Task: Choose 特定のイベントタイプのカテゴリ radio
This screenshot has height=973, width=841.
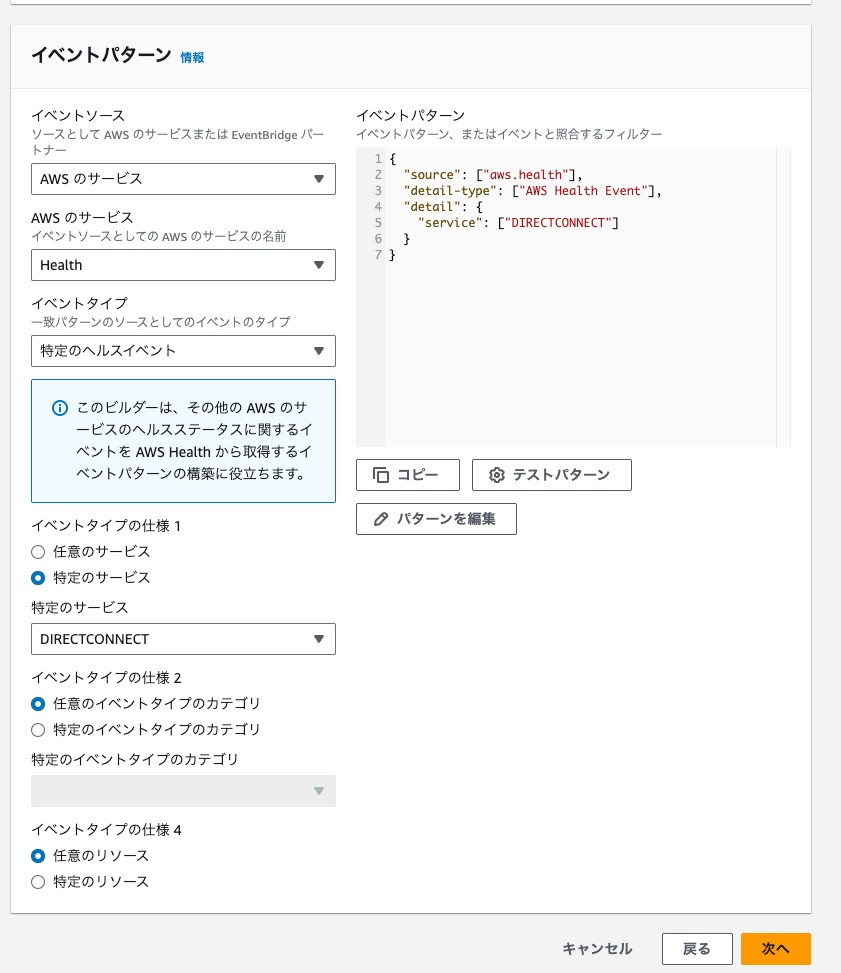Action: point(38,730)
